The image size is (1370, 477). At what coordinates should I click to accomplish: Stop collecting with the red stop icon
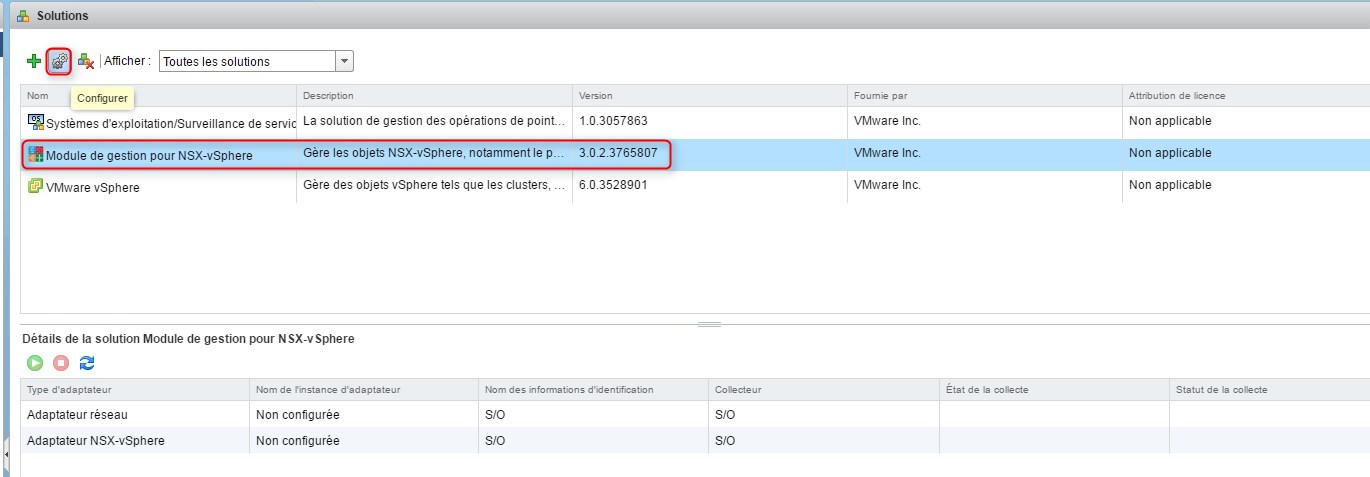click(x=61, y=363)
